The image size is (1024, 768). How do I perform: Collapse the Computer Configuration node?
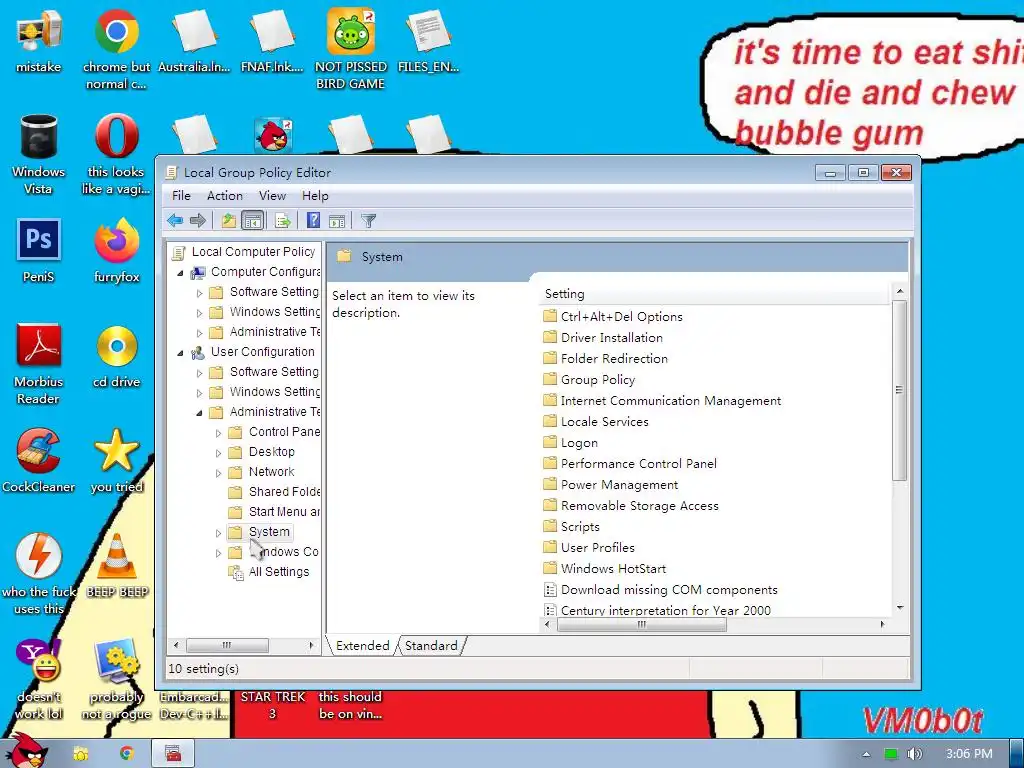[180, 273]
